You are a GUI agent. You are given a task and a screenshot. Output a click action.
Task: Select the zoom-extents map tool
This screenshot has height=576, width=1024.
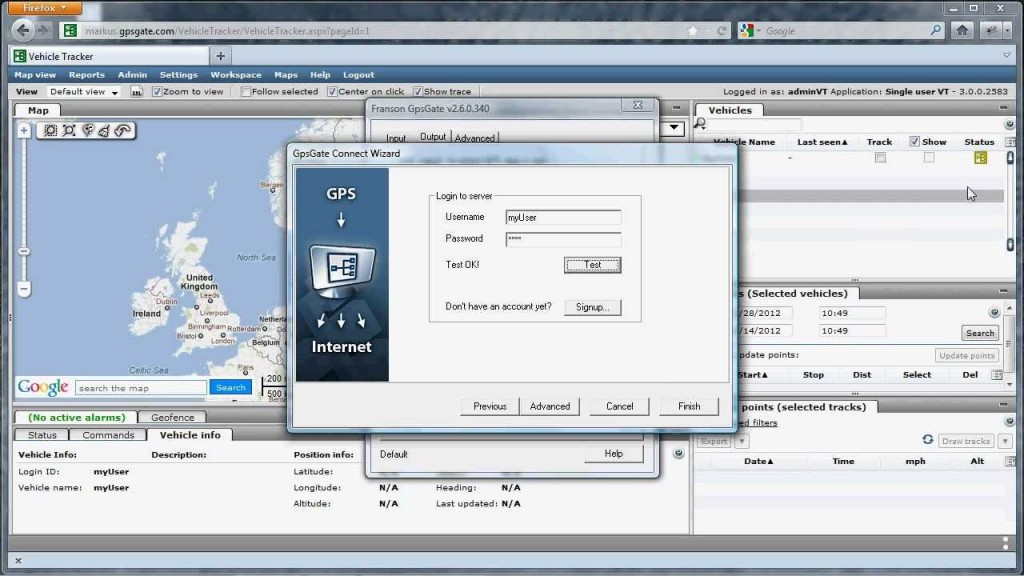click(x=69, y=131)
